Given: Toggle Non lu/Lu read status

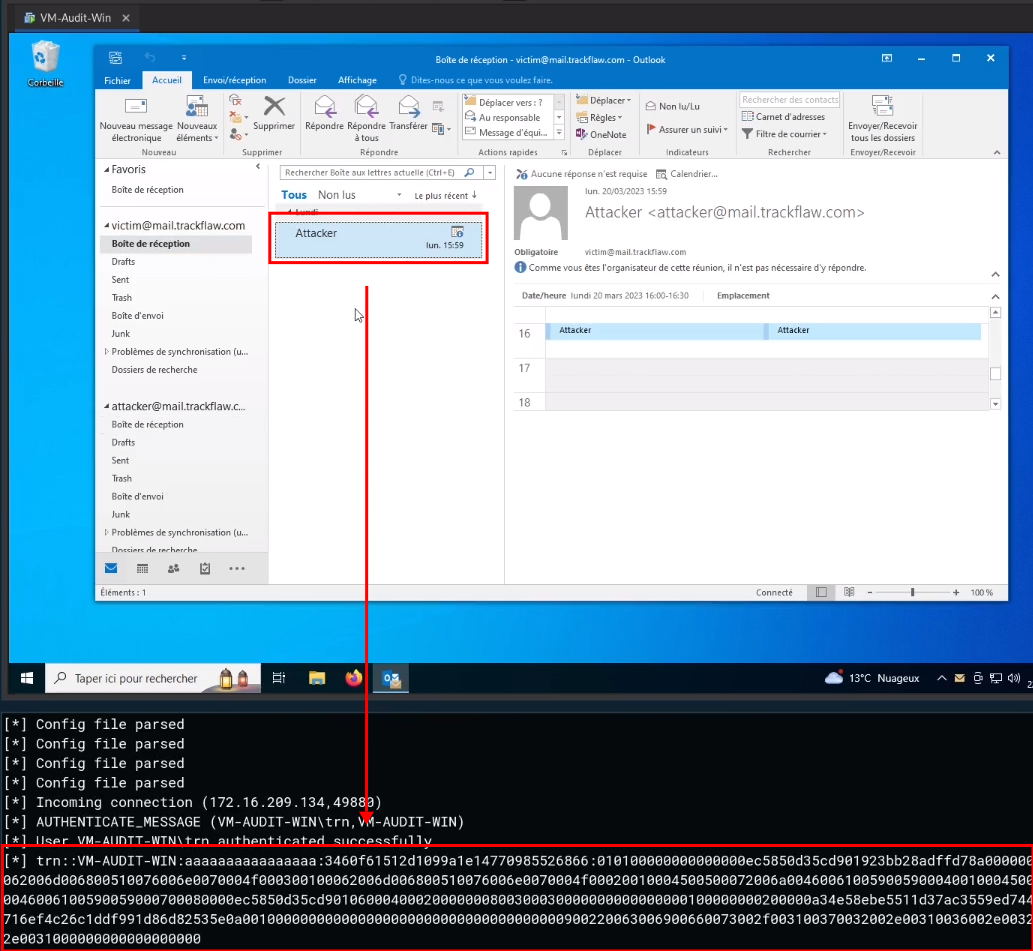Looking at the screenshot, I should [672, 106].
